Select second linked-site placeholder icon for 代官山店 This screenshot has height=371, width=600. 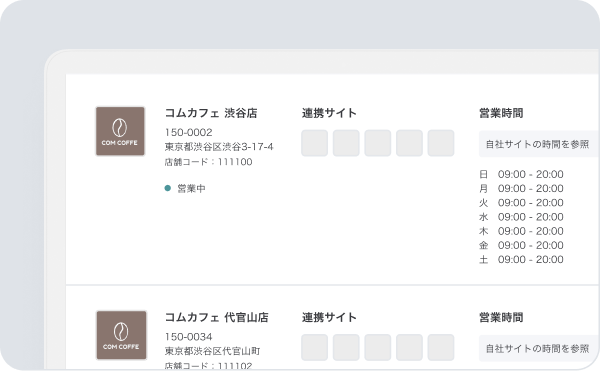pyautogui.click(x=346, y=347)
